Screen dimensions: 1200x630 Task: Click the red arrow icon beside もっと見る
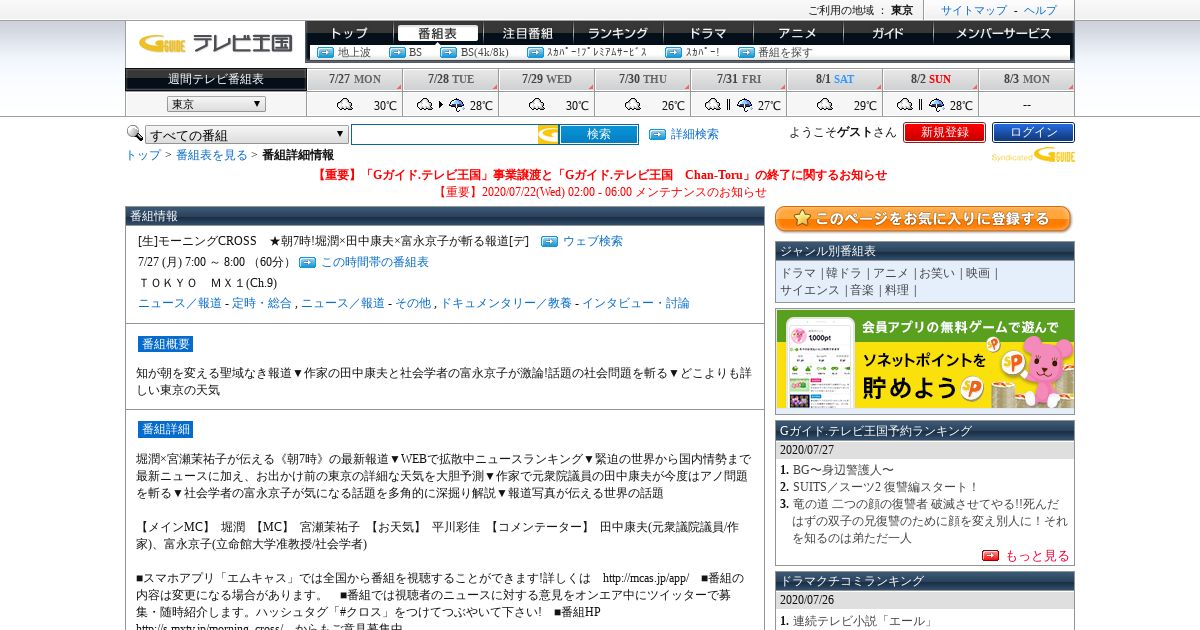click(990, 556)
